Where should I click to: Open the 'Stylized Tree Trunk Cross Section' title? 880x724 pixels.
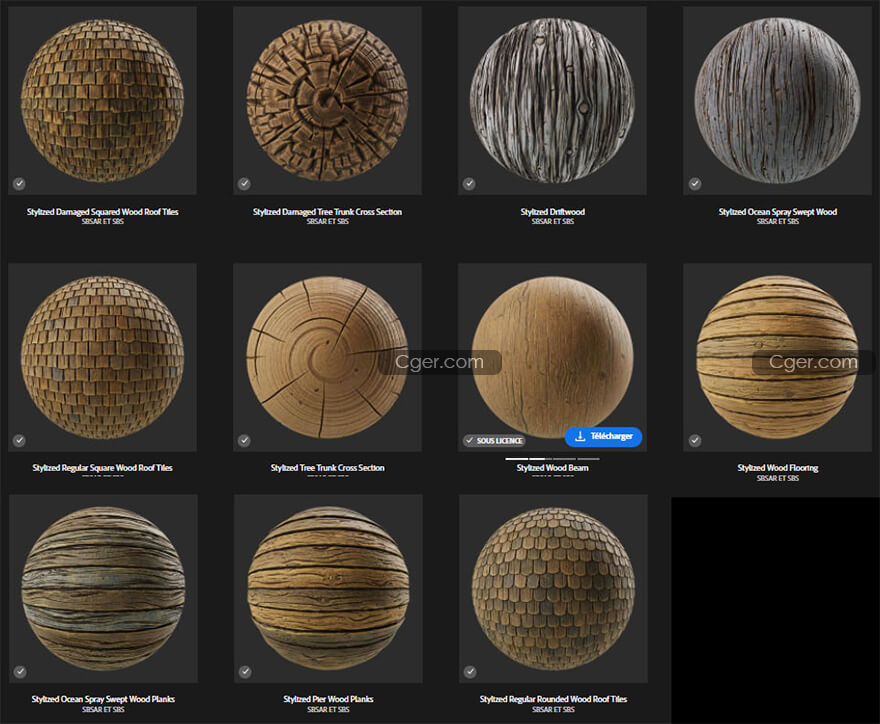click(327, 468)
